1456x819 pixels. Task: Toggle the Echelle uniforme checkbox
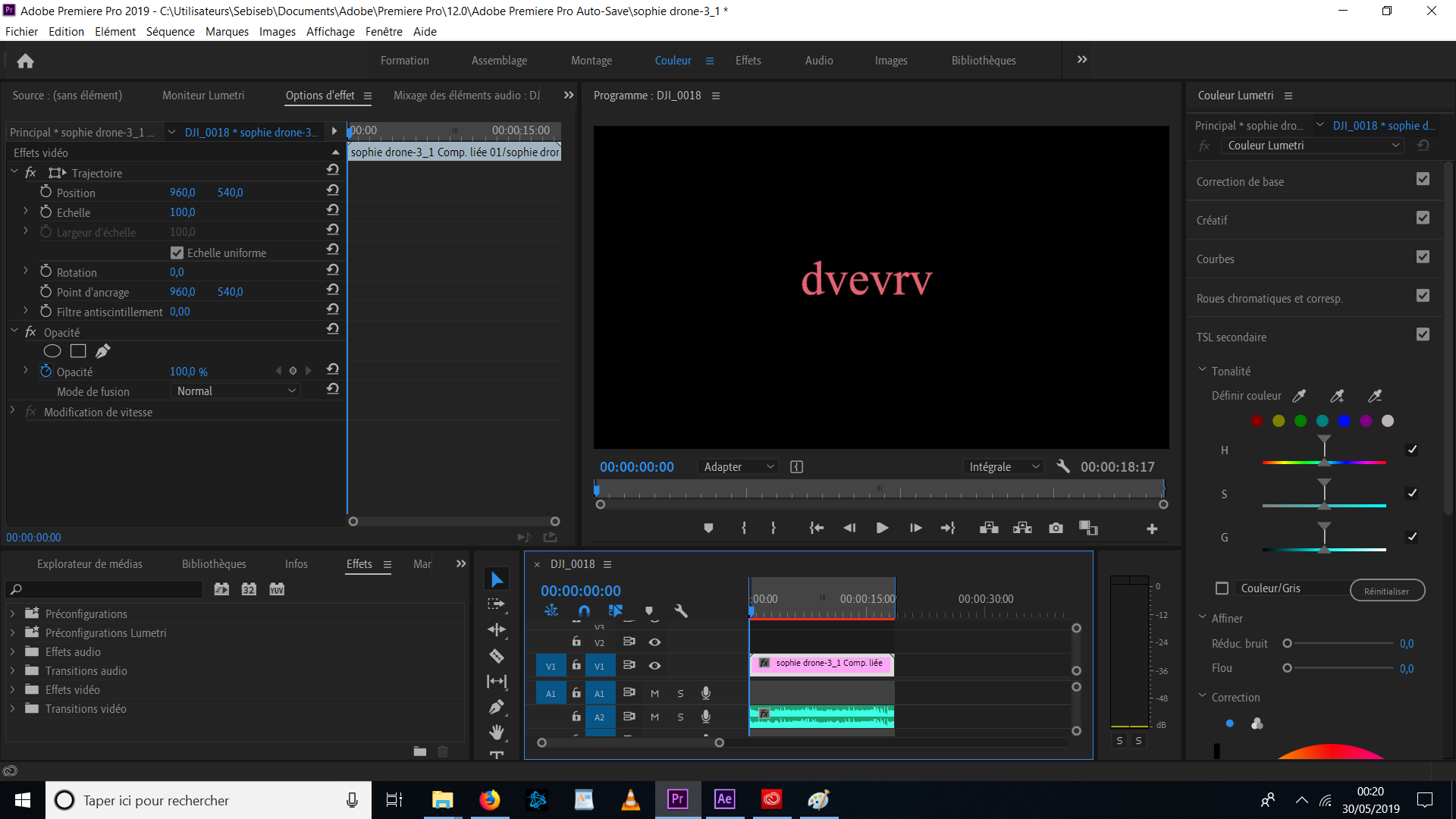click(177, 253)
